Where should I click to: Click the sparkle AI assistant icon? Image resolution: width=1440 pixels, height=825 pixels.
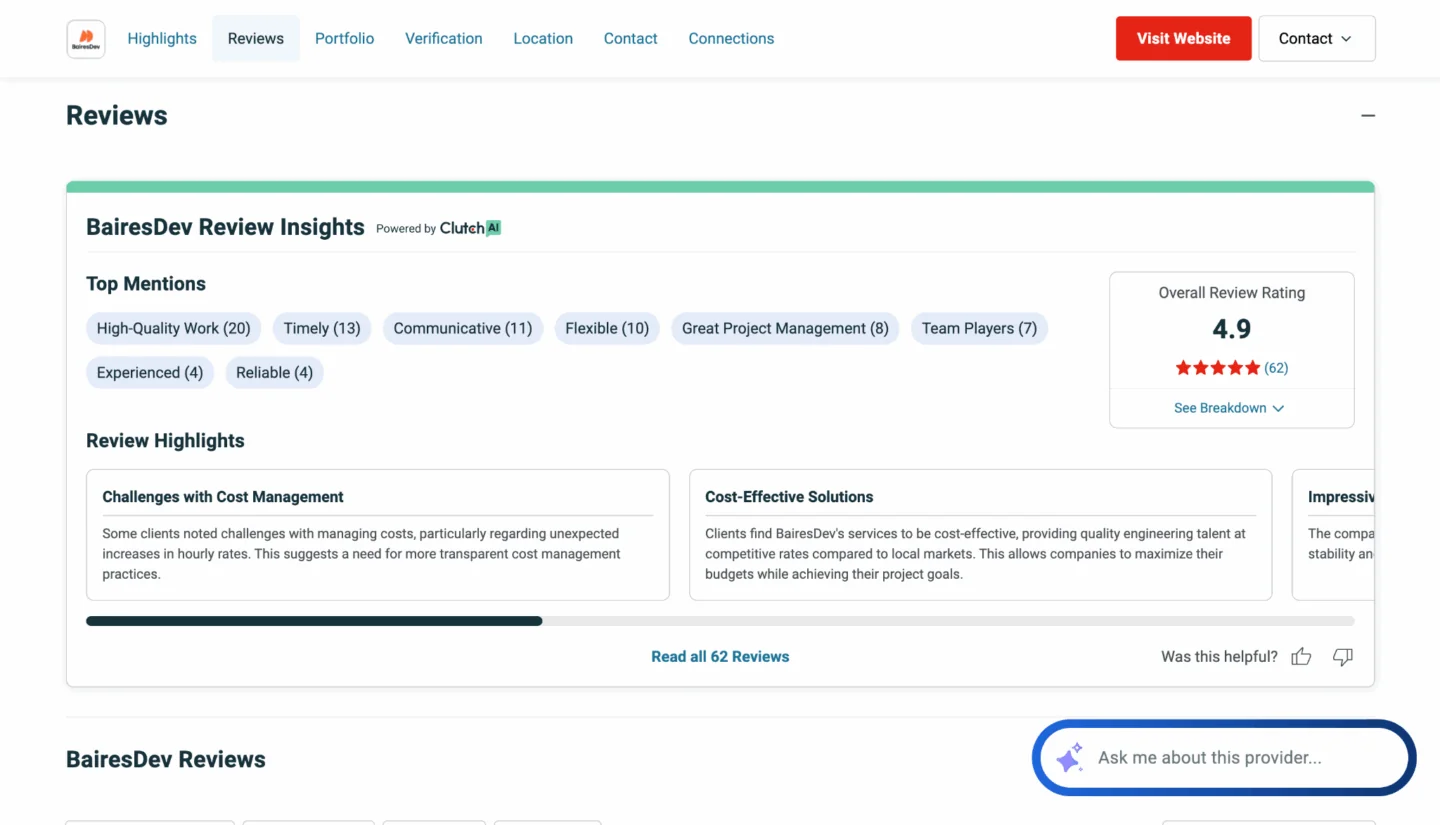click(x=1069, y=758)
